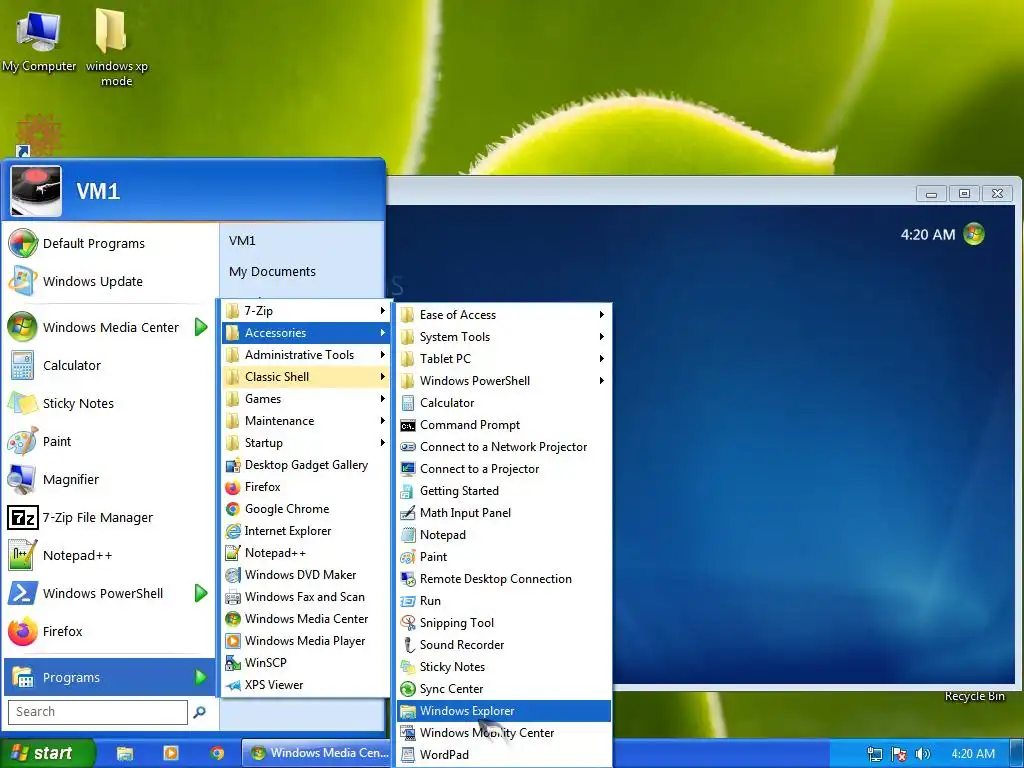1024x768 pixels.
Task: Open Internet Explorer from Programs menu
Action: [306, 531]
